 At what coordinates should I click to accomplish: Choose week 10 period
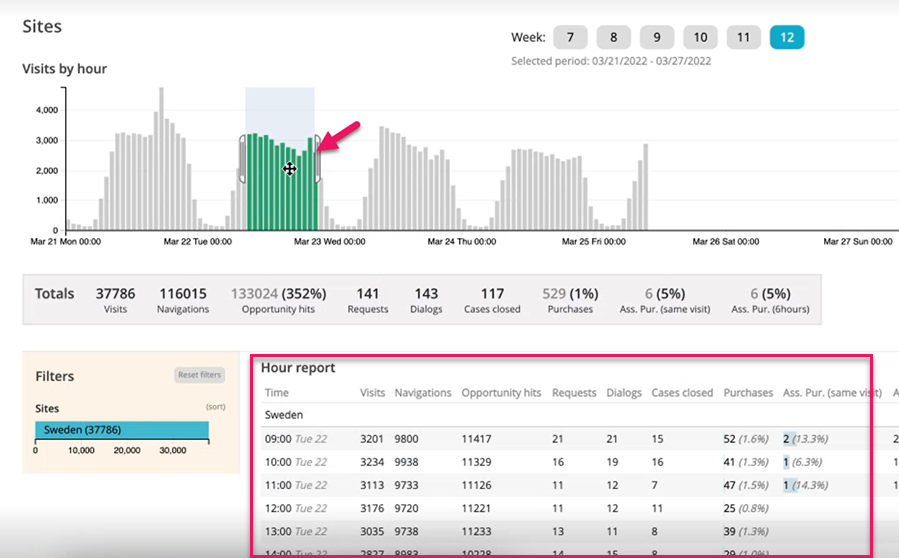coord(700,38)
